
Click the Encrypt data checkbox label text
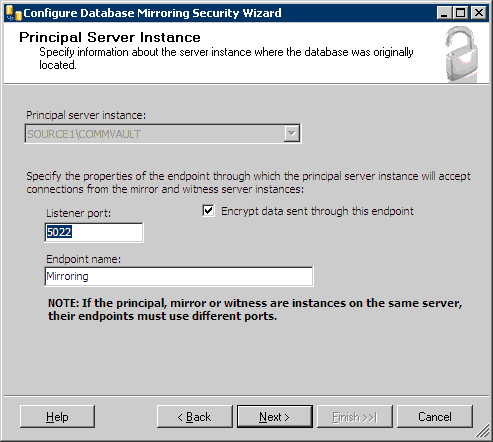click(x=317, y=211)
